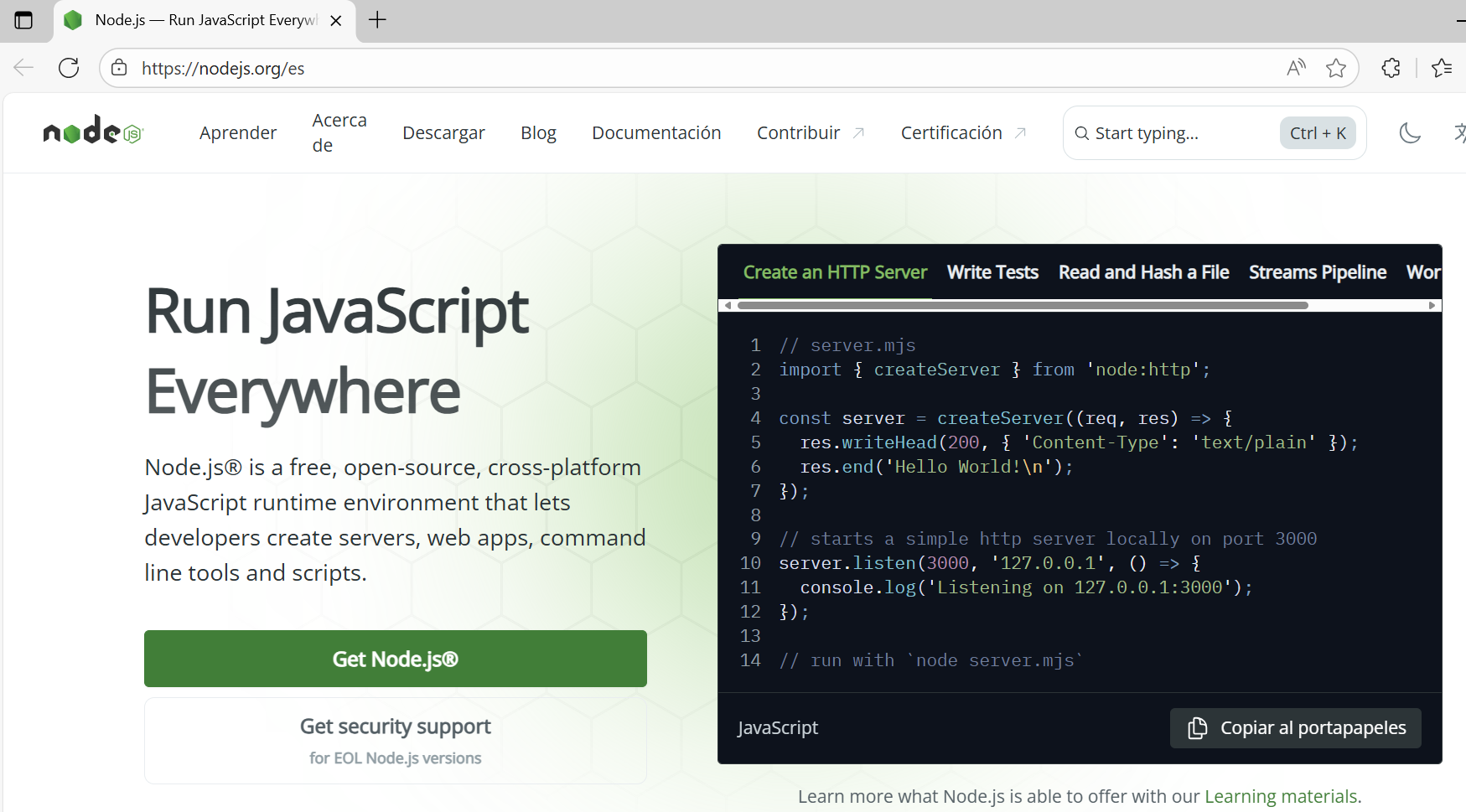Click the Node.js logo
The image size is (1466, 812).
92,130
